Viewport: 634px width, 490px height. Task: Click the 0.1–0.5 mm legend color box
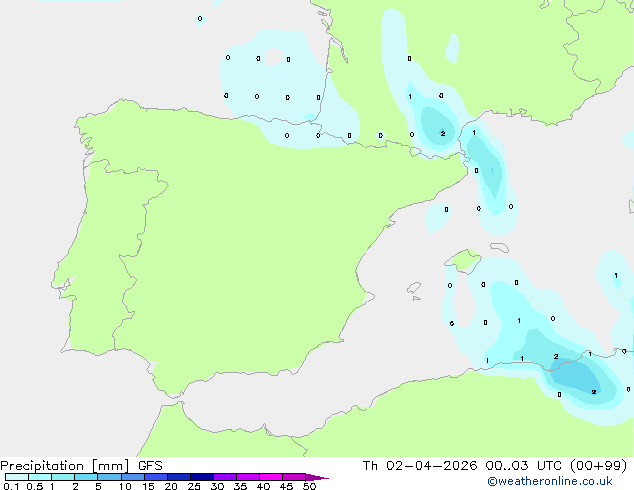click(17, 477)
